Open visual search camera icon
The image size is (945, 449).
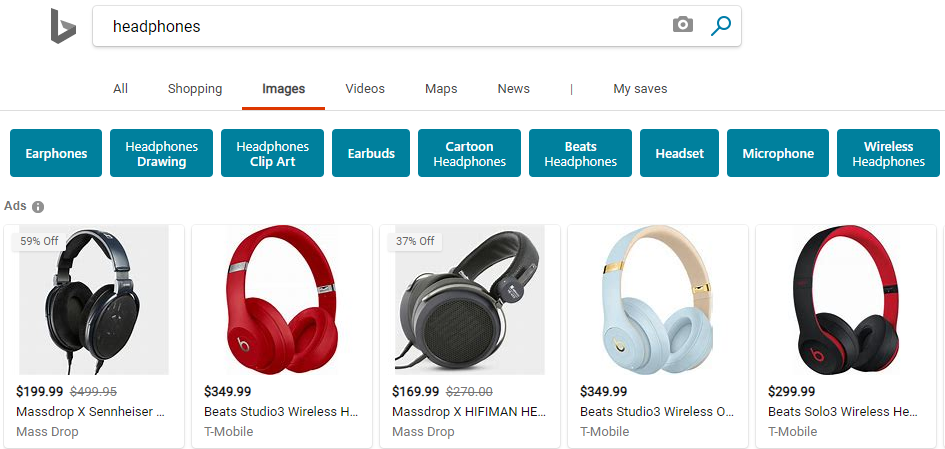click(x=682, y=26)
